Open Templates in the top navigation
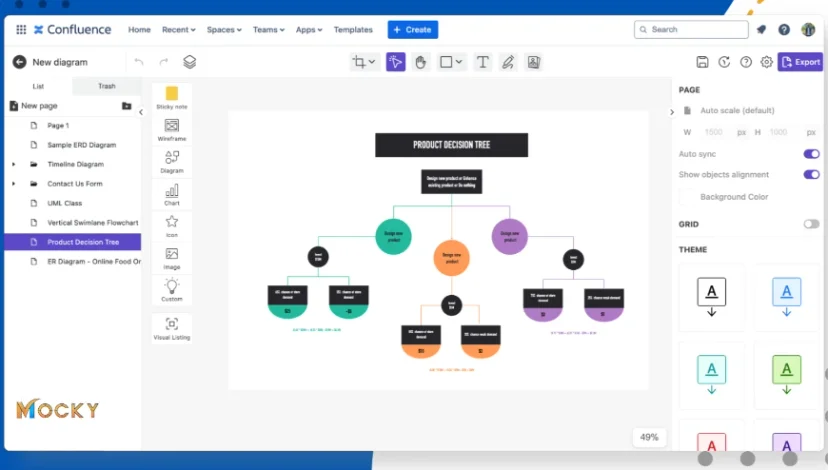 (353, 30)
